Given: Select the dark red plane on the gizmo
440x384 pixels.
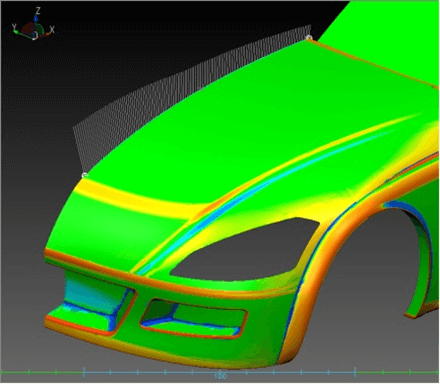Looking at the screenshot, I should [x=28, y=29].
